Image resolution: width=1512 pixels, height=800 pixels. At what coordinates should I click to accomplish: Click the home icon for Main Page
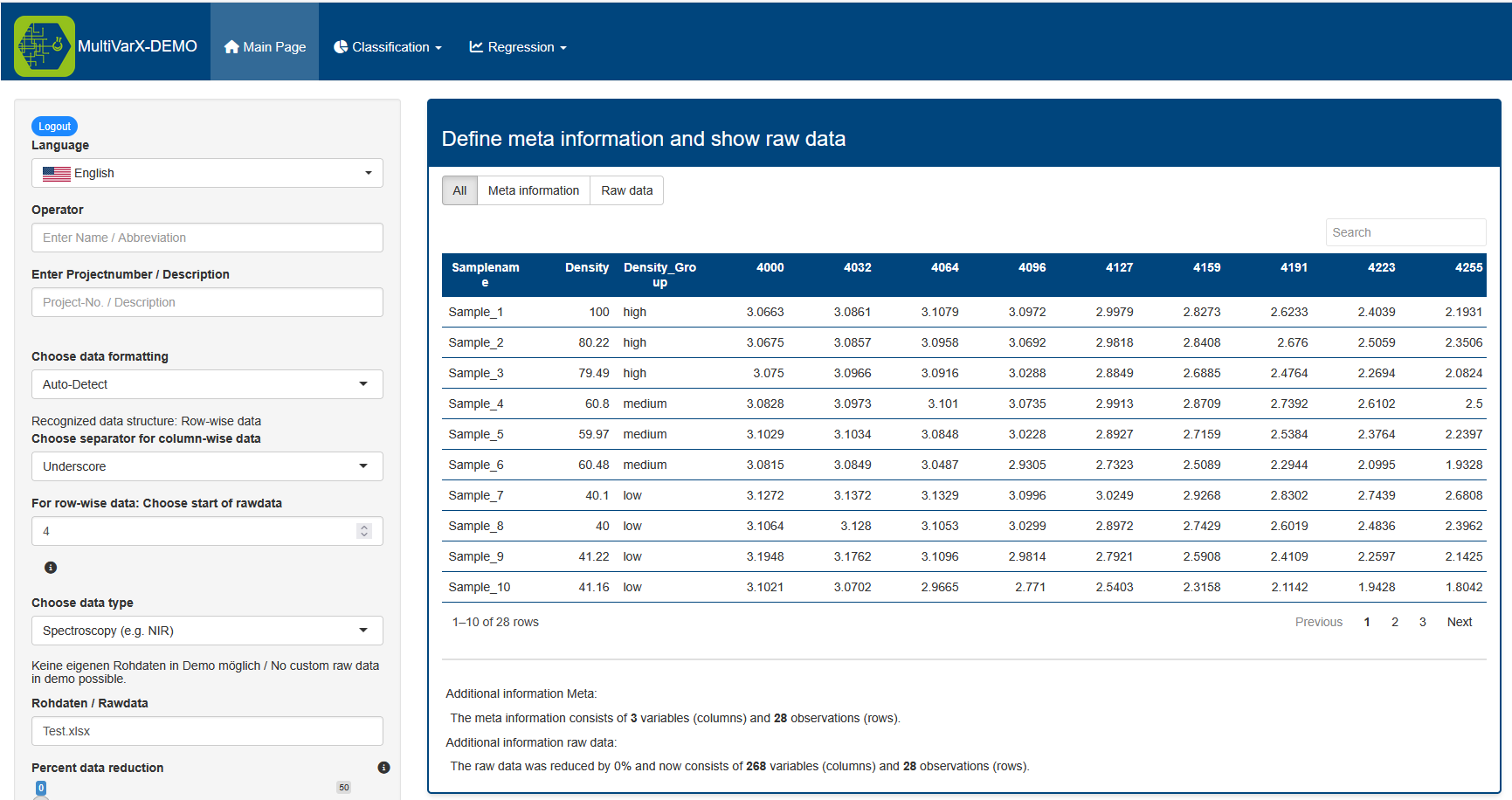[x=231, y=47]
